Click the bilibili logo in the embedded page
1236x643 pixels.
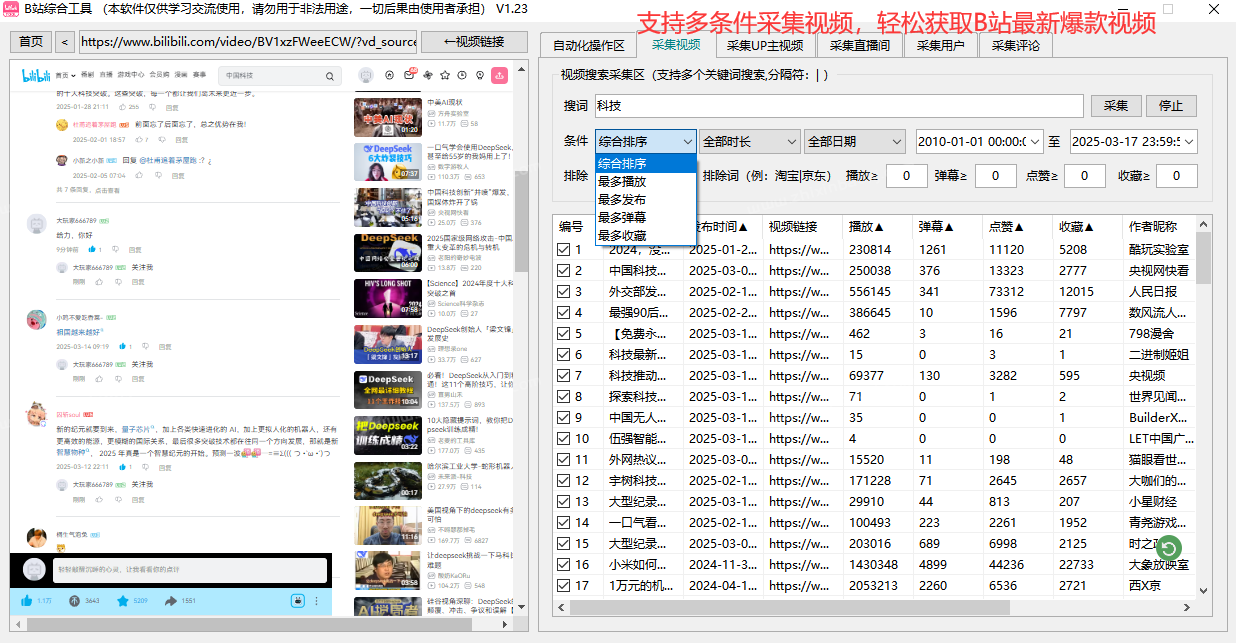pyautogui.click(x=36, y=76)
